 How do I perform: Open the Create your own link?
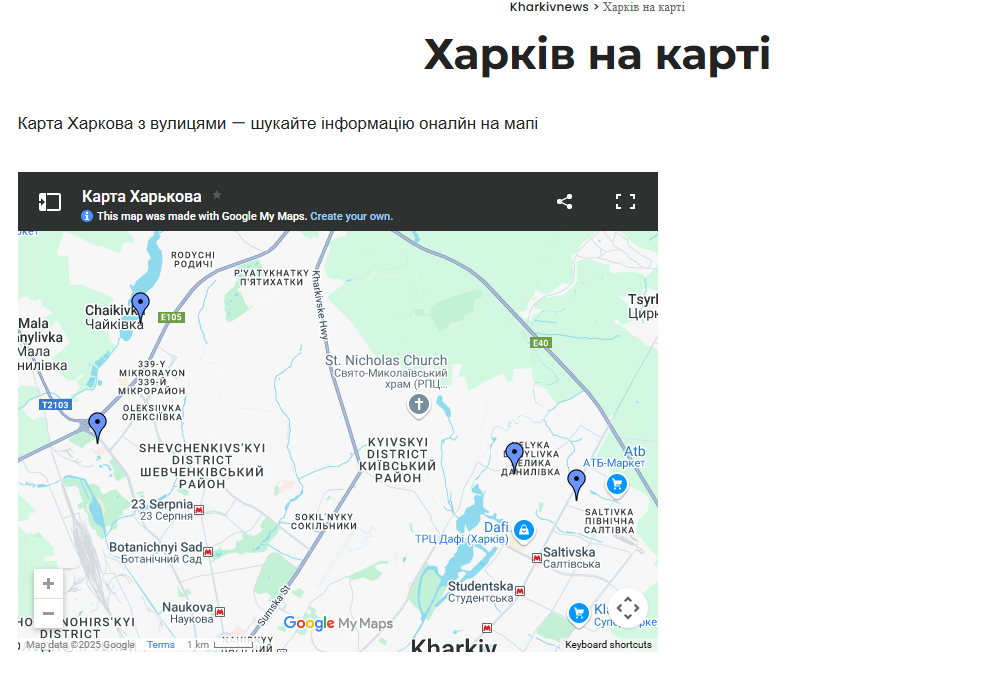click(x=351, y=216)
